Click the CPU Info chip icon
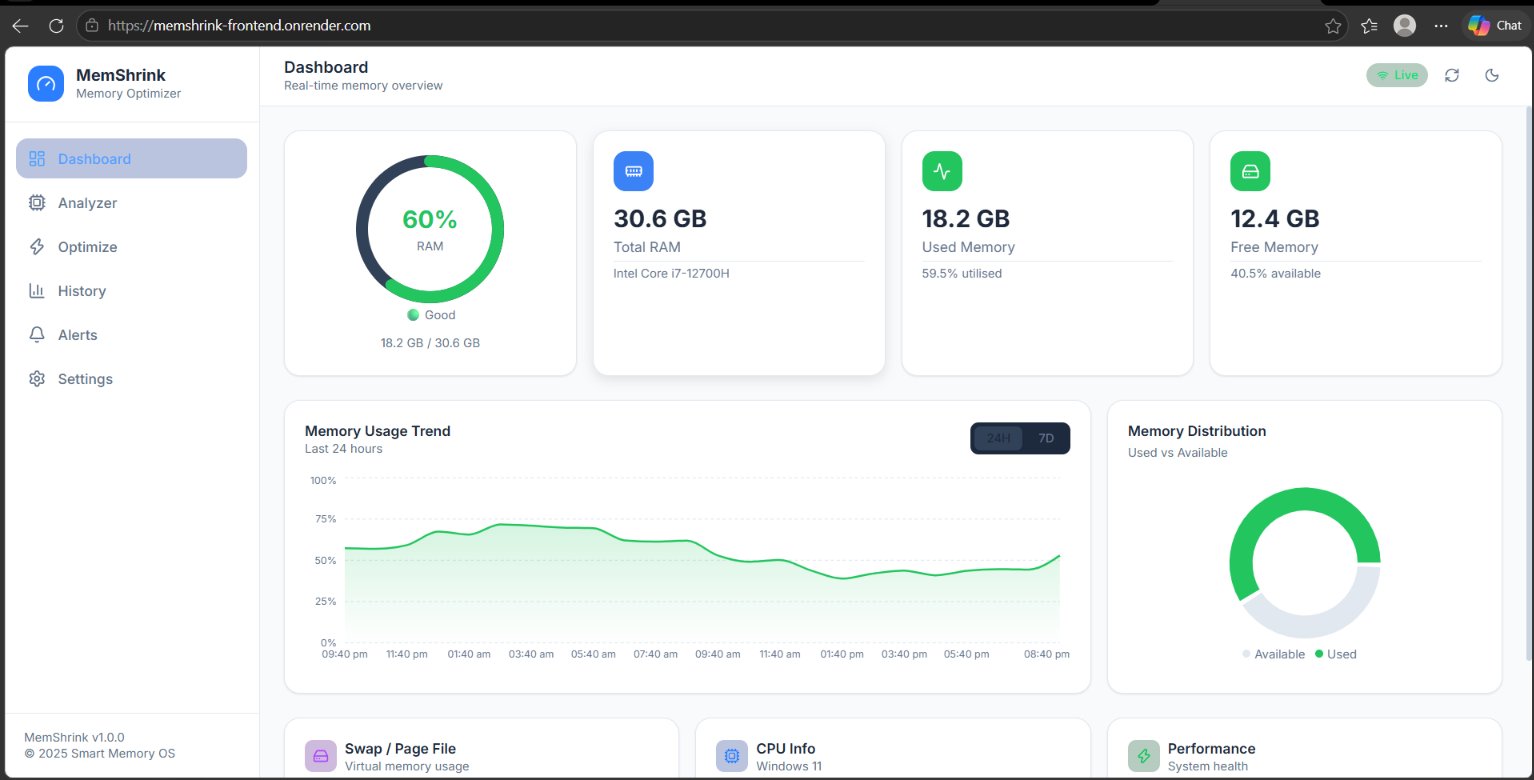This screenshot has width=1534, height=780. pos(732,756)
